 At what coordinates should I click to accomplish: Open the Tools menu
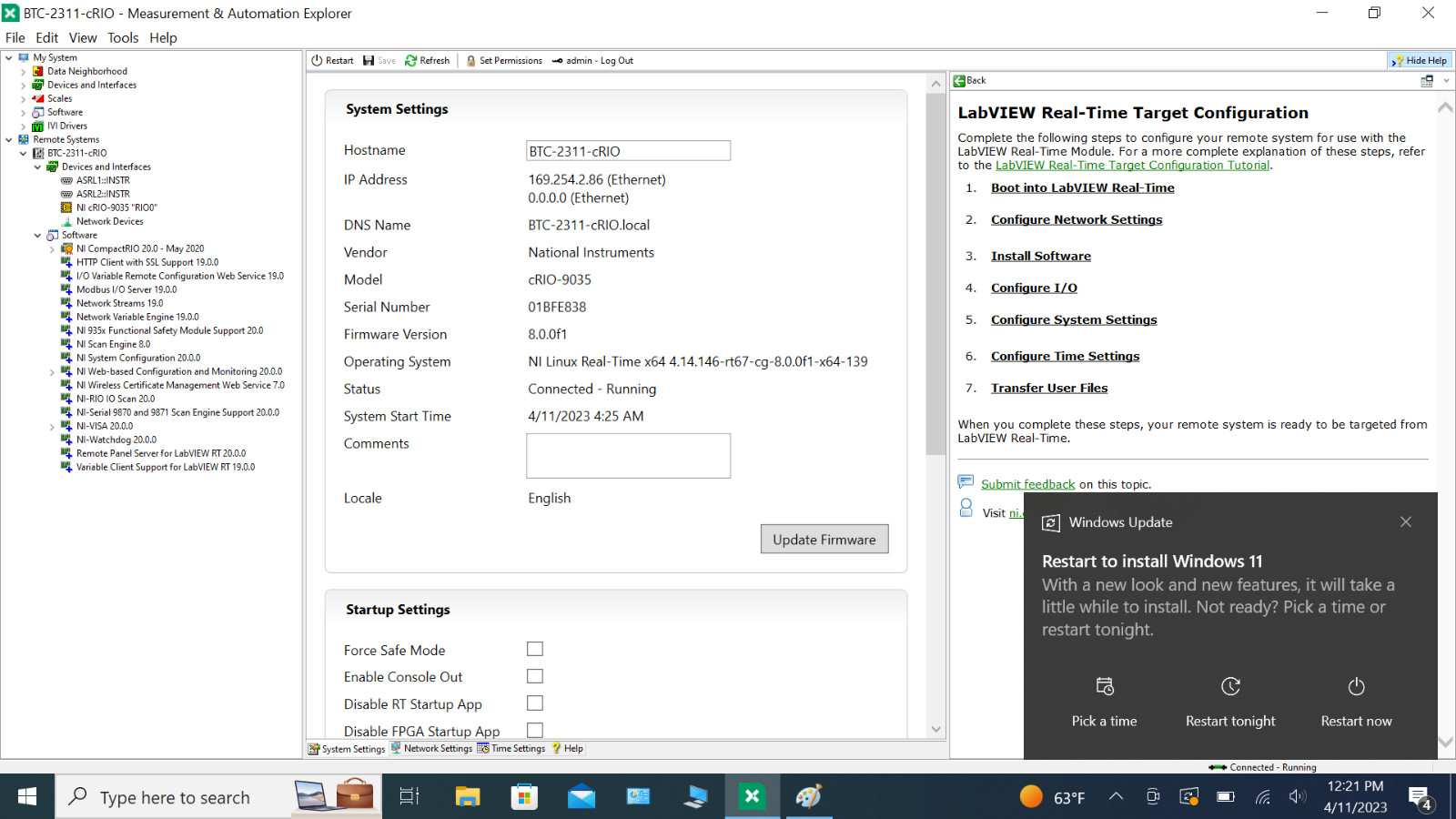pos(123,37)
